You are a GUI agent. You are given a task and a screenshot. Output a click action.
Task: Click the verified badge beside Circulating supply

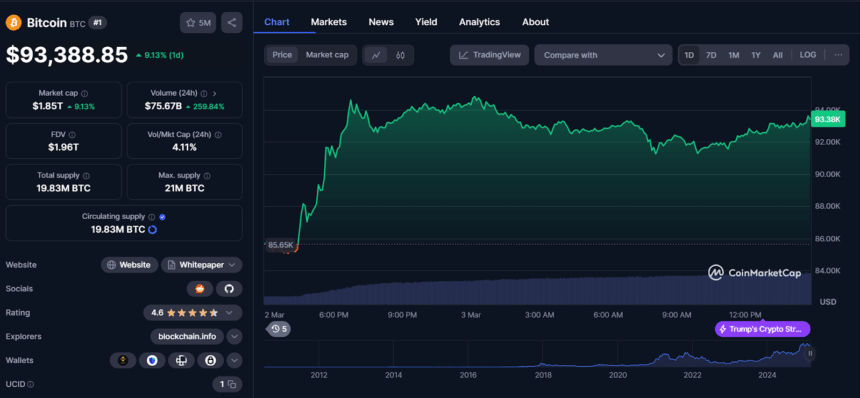click(162, 217)
